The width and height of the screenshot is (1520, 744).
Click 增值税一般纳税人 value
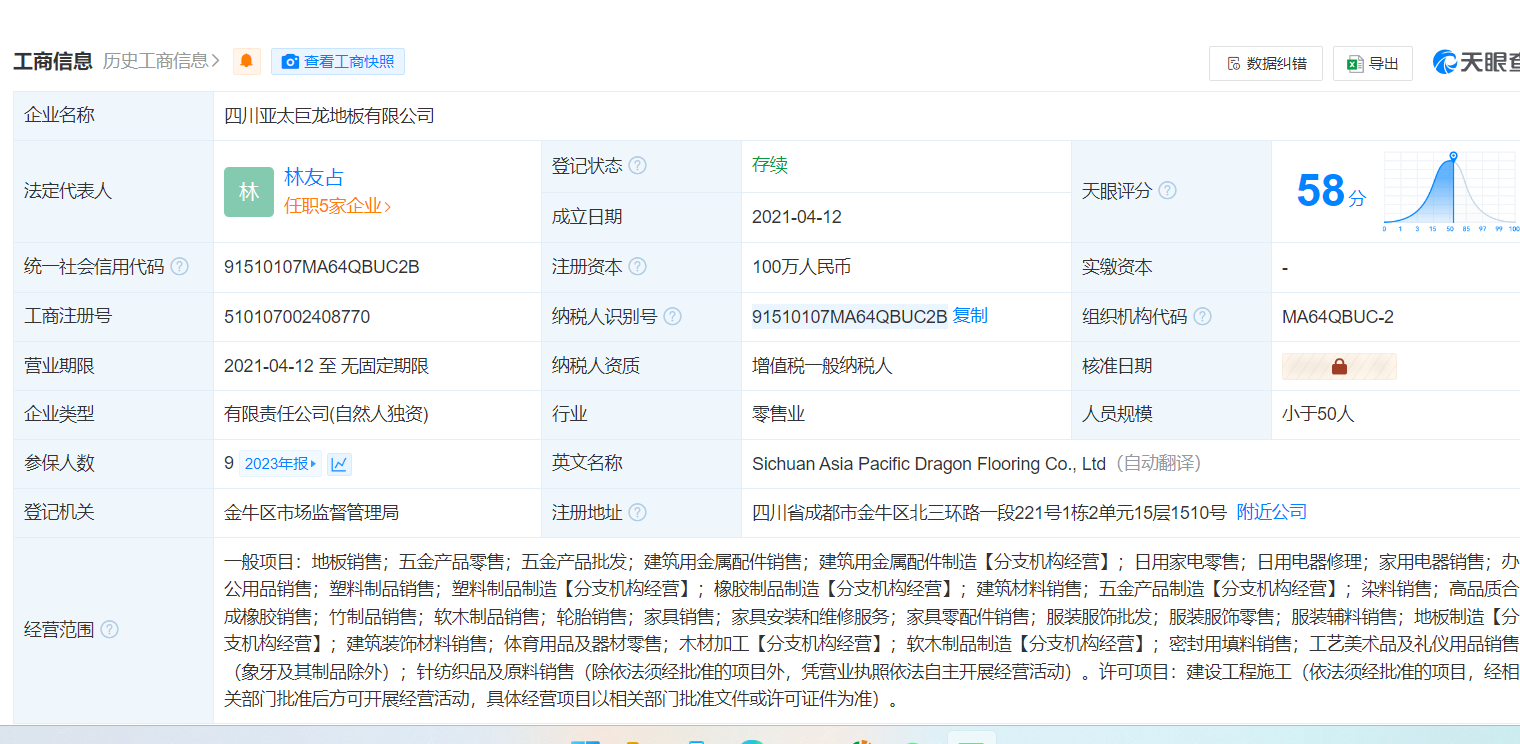822,366
